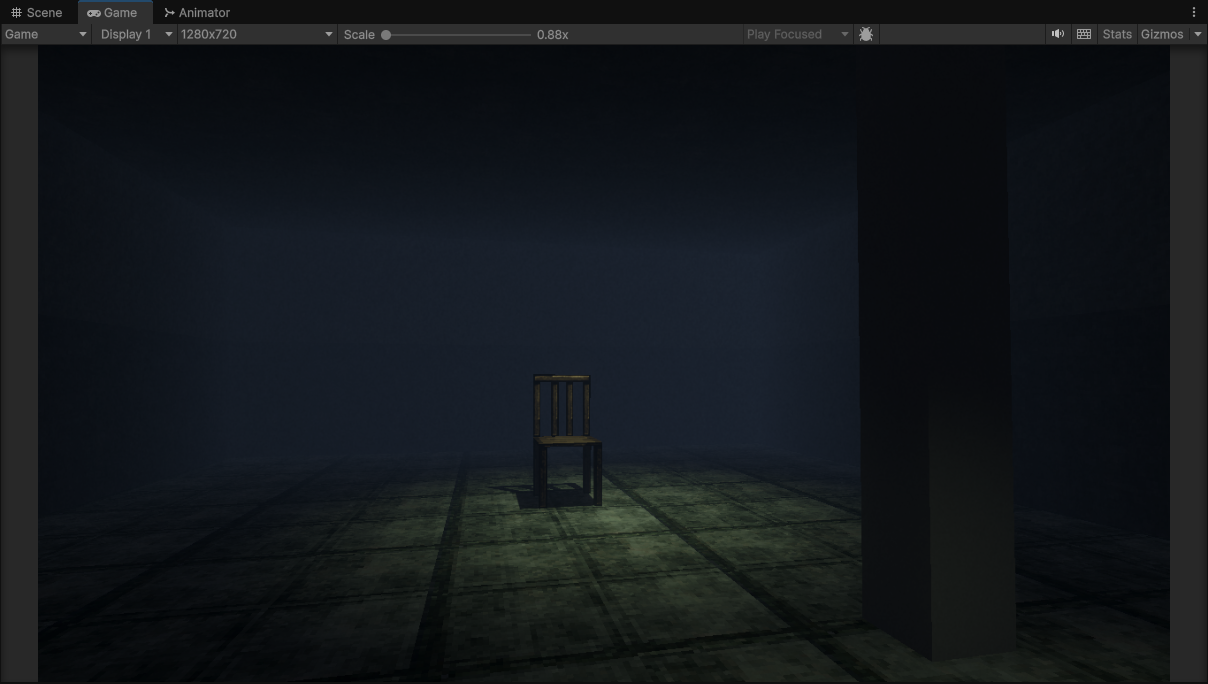Open the Play Focused dropdown
The height and width of the screenshot is (684, 1208).
click(797, 34)
